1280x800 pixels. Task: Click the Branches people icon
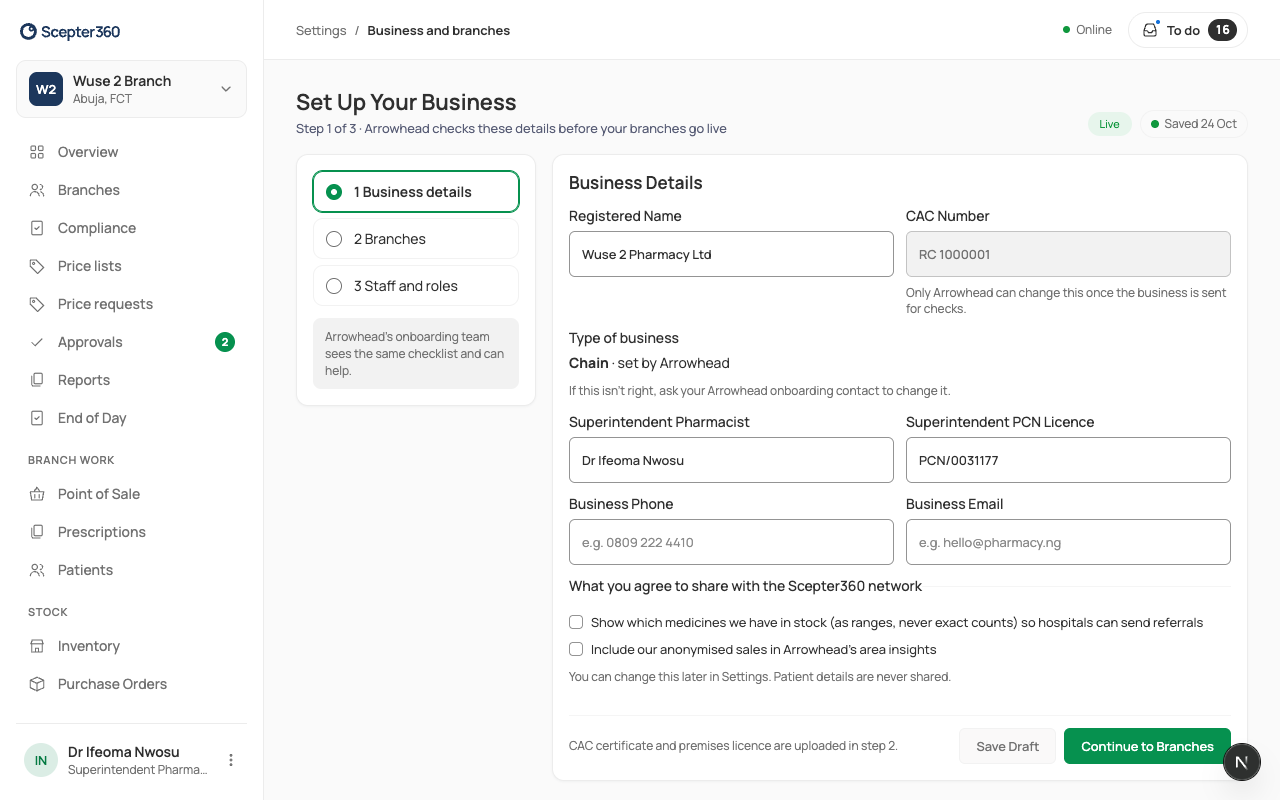pyautogui.click(x=37, y=190)
